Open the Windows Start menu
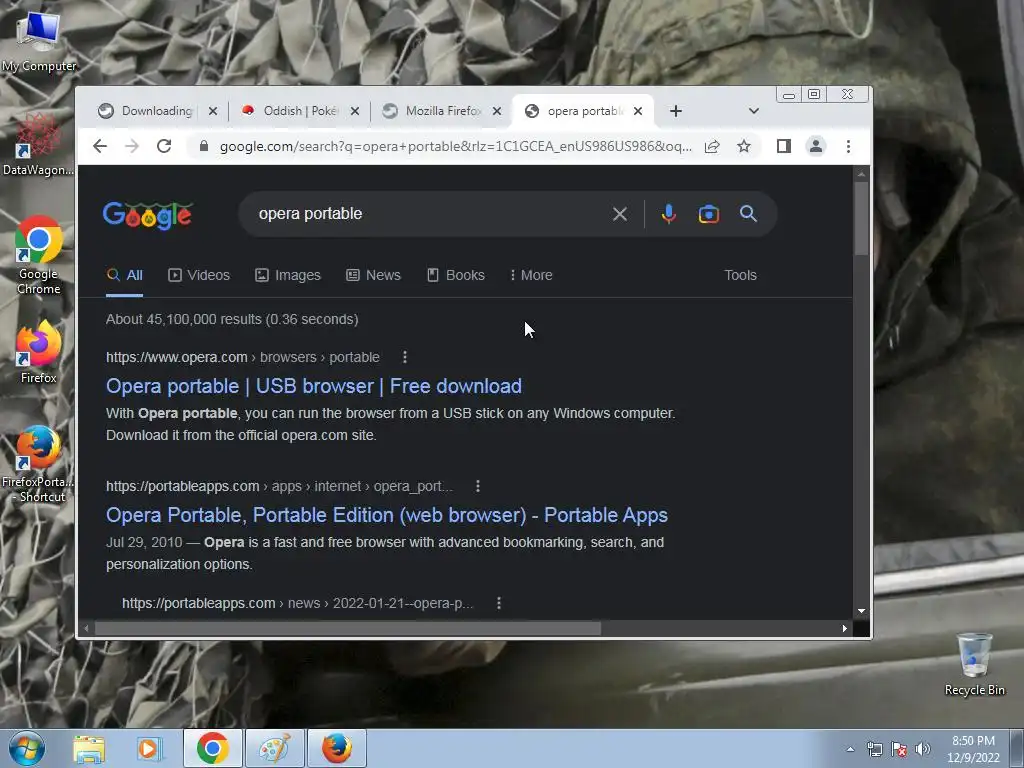Screen dimensions: 1024x768 (27, 748)
